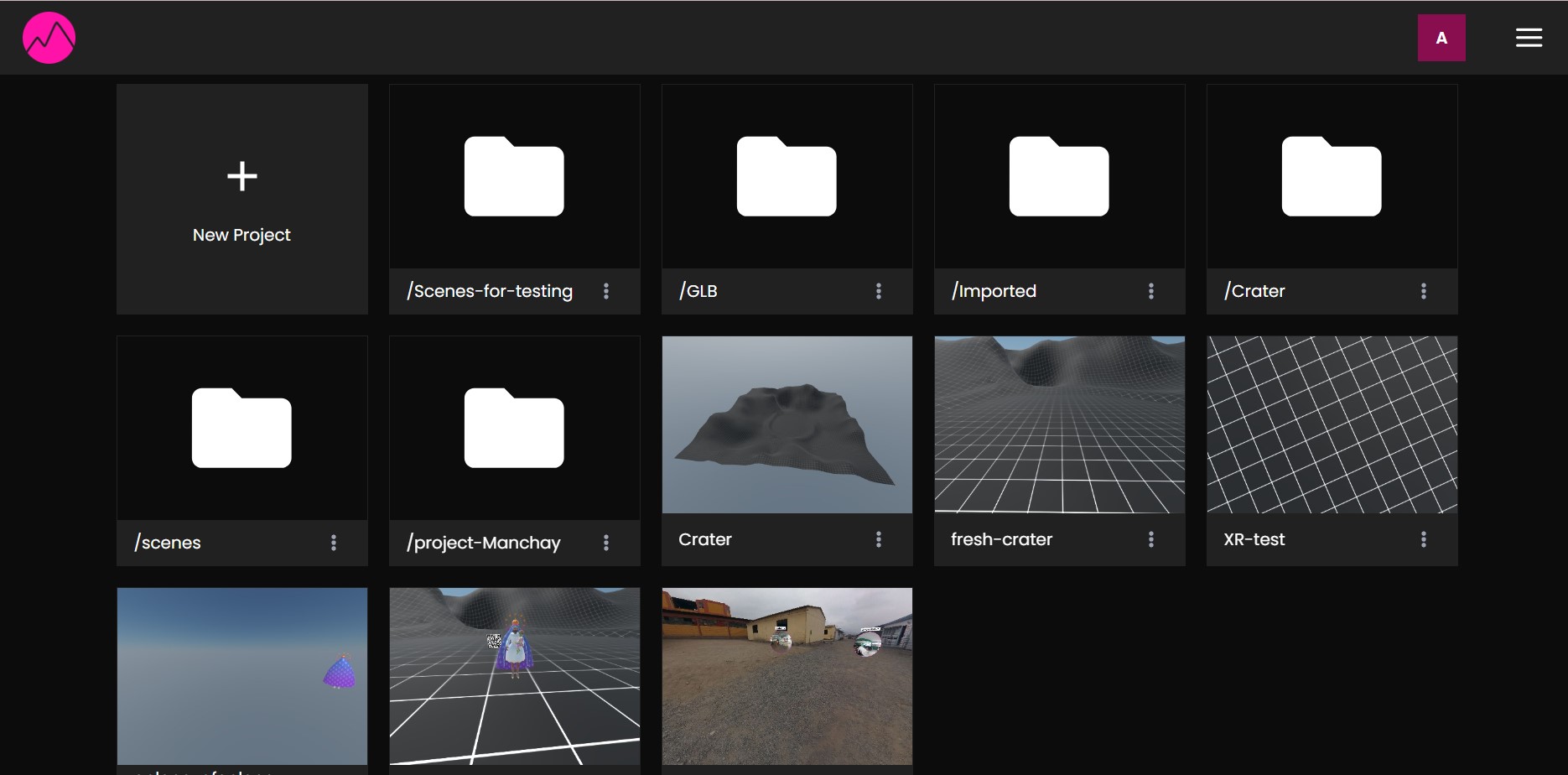Screen dimensions: 1568x775
Task: Click the XR-test project title
Action: 1254,539
